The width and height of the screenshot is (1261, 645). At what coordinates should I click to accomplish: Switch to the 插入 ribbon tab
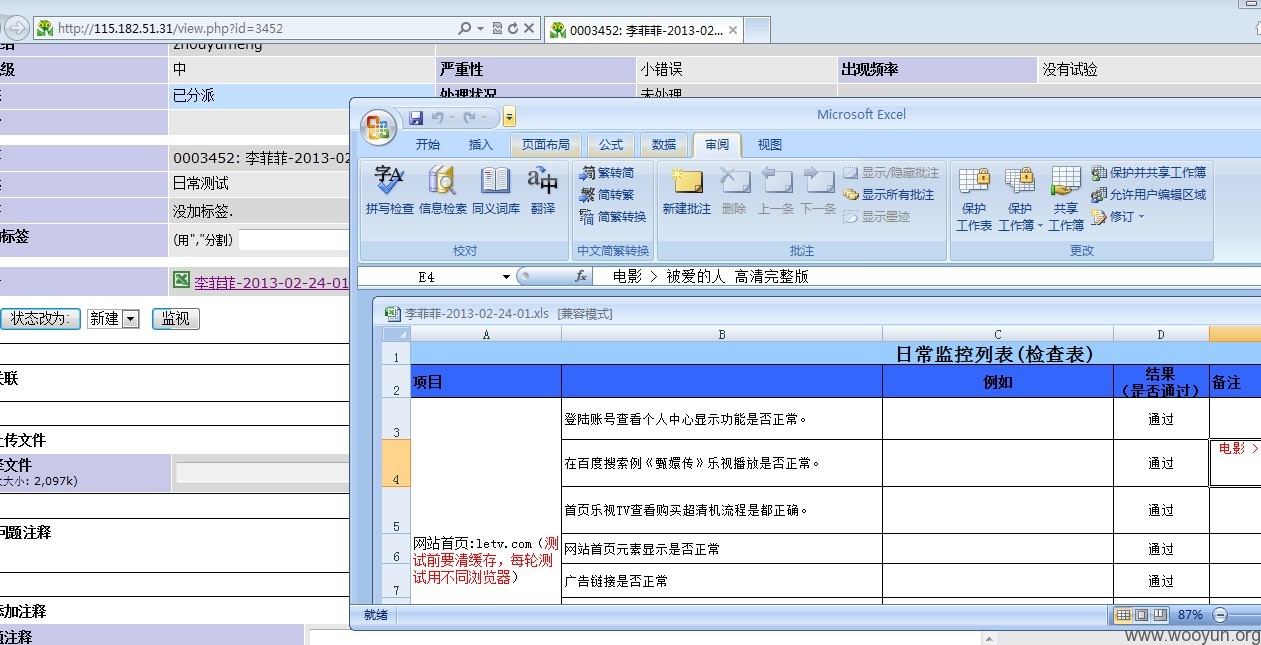pyautogui.click(x=481, y=145)
